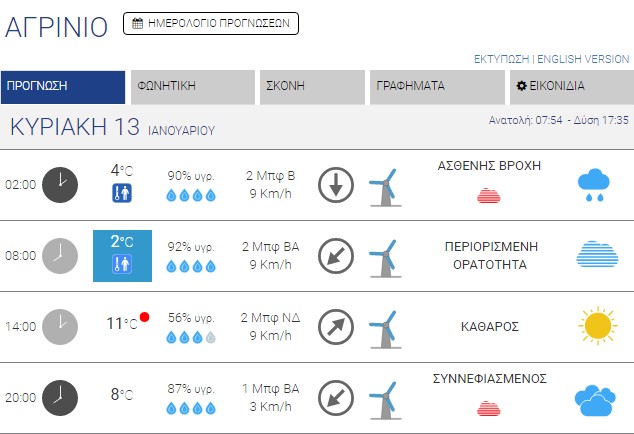Click the southwest wind arrow at 14:00
634x434 pixels.
pyautogui.click(x=336, y=326)
